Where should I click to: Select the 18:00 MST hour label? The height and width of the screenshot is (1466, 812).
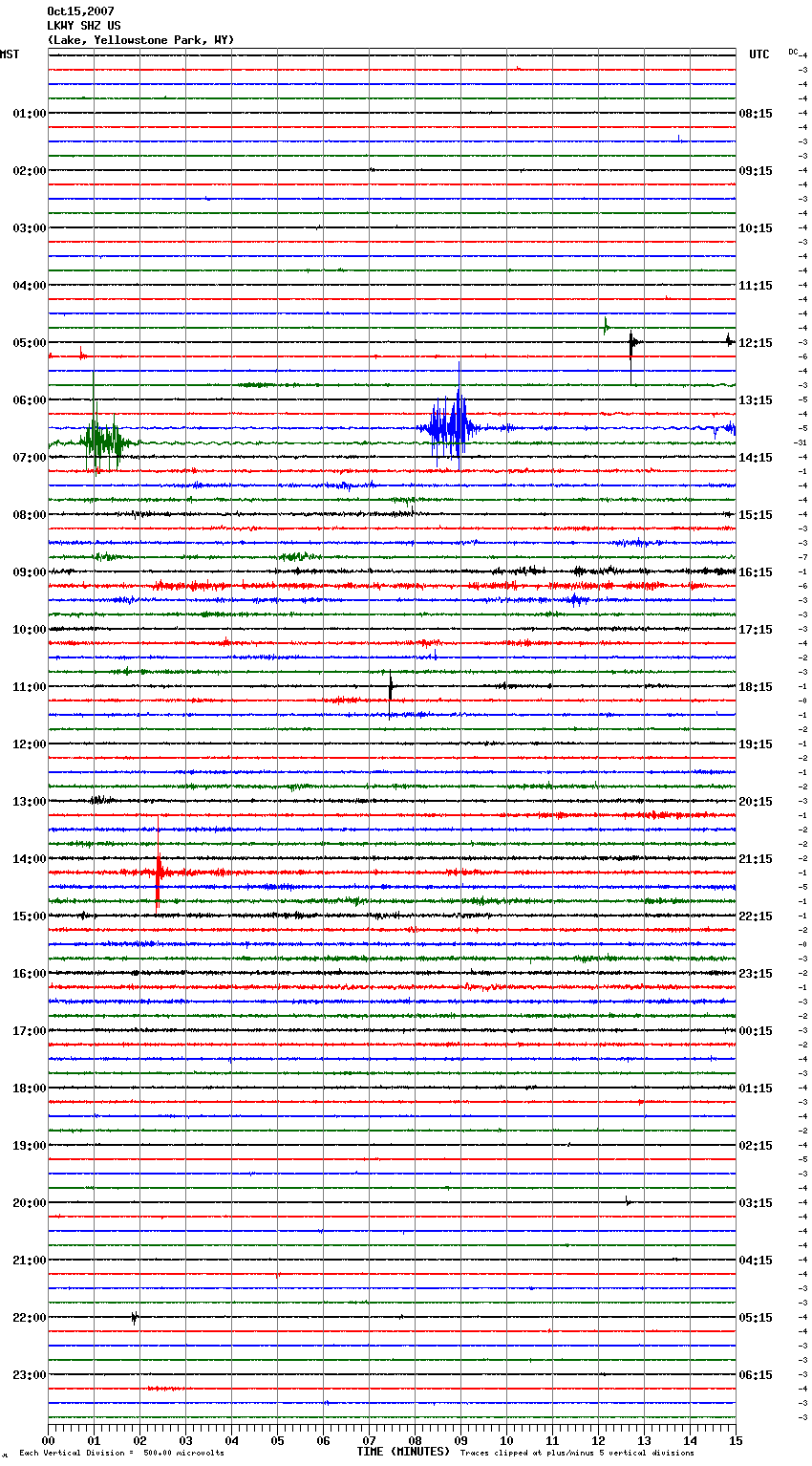(x=29, y=1089)
